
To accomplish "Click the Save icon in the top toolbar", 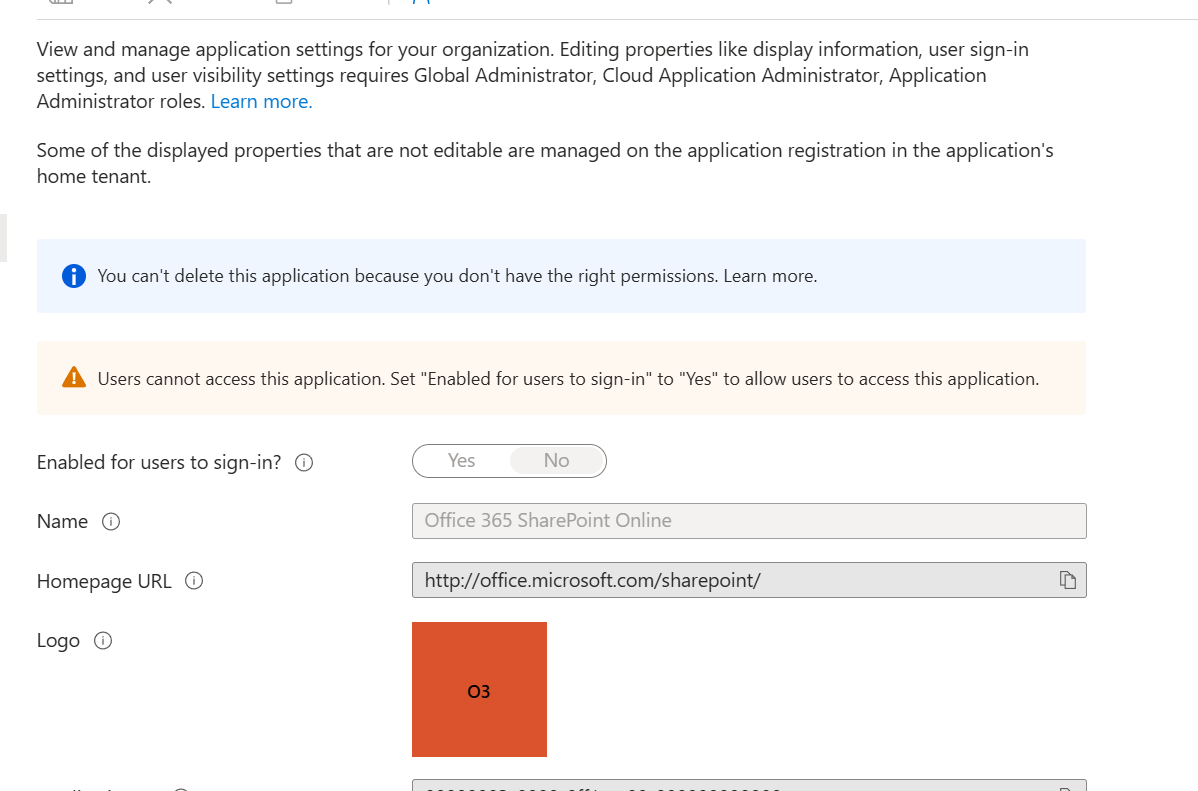I will point(60,3).
